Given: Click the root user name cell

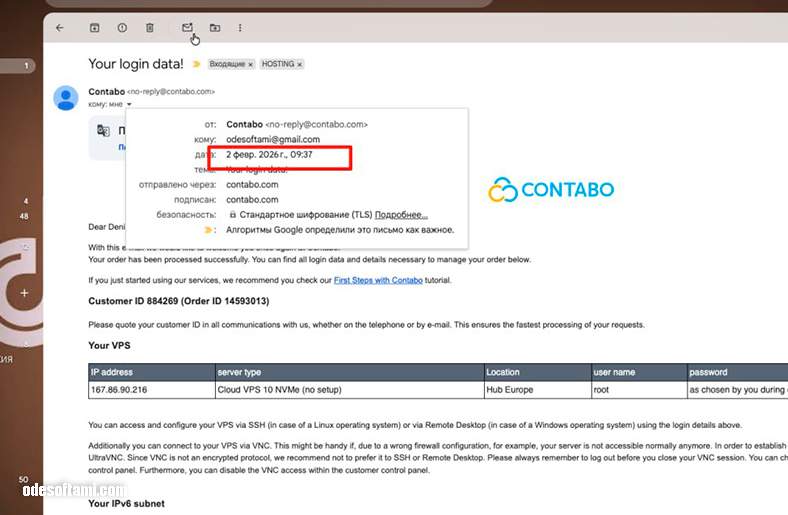Looking at the screenshot, I should [639, 390].
